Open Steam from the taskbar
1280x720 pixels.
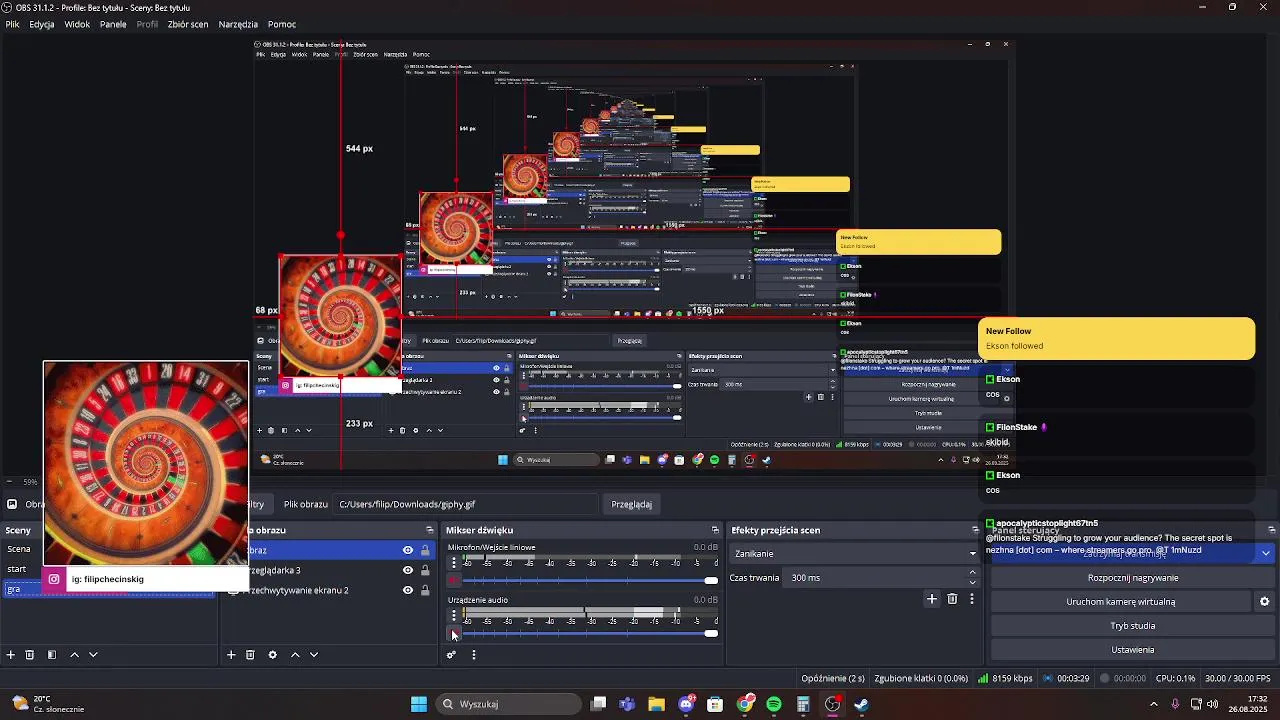(x=862, y=704)
